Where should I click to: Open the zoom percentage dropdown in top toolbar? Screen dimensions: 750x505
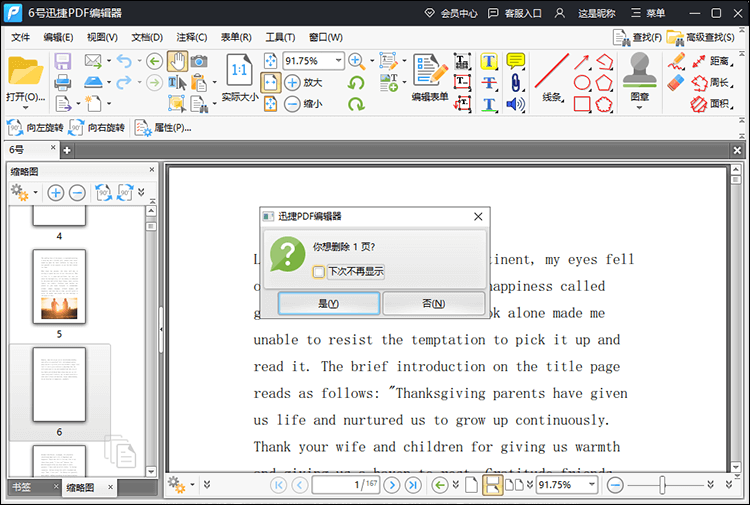click(338, 61)
